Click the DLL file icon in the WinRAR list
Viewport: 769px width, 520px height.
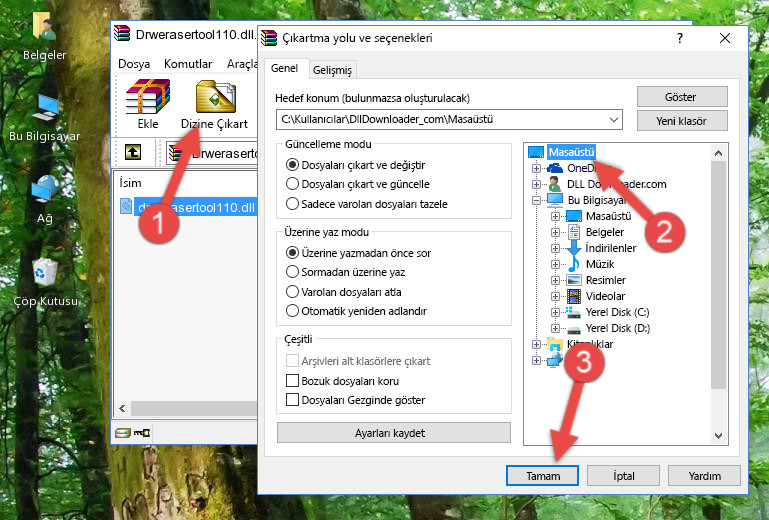(126, 207)
